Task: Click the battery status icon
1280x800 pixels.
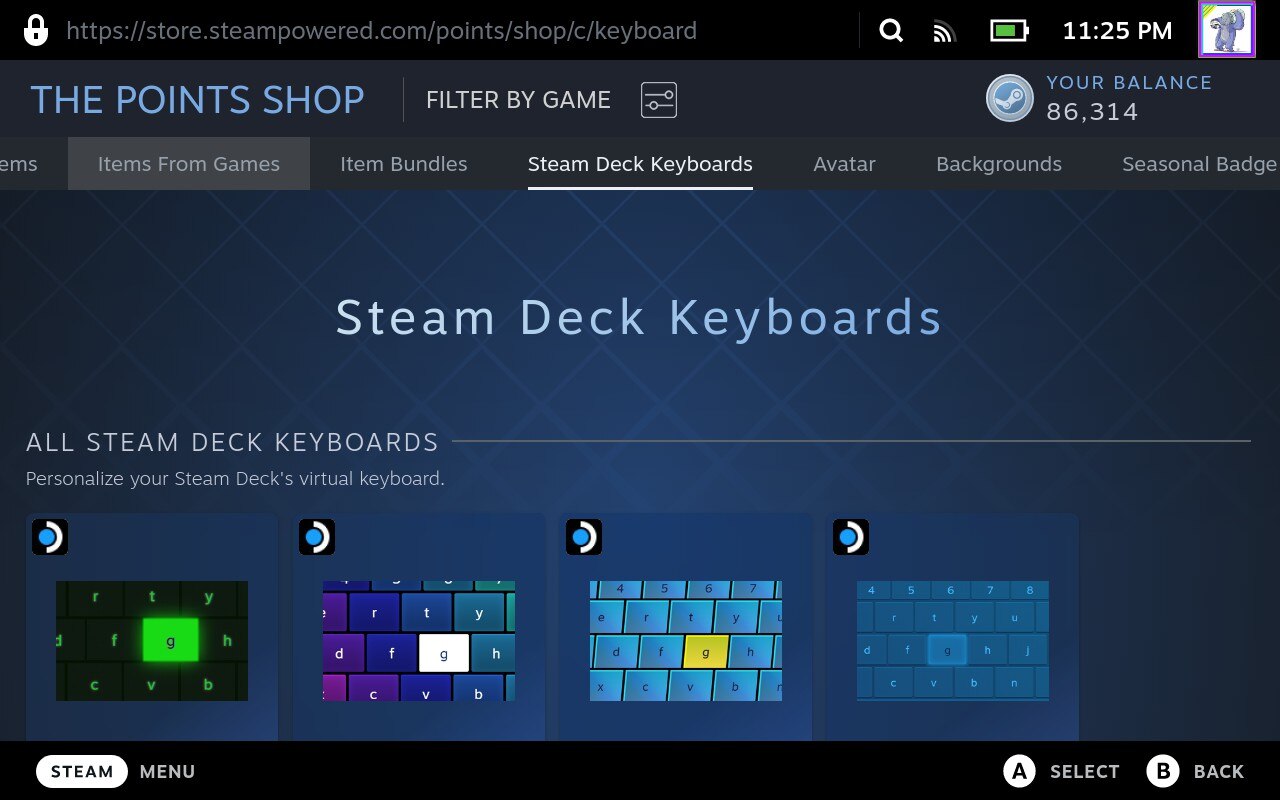Action: [x=1010, y=31]
